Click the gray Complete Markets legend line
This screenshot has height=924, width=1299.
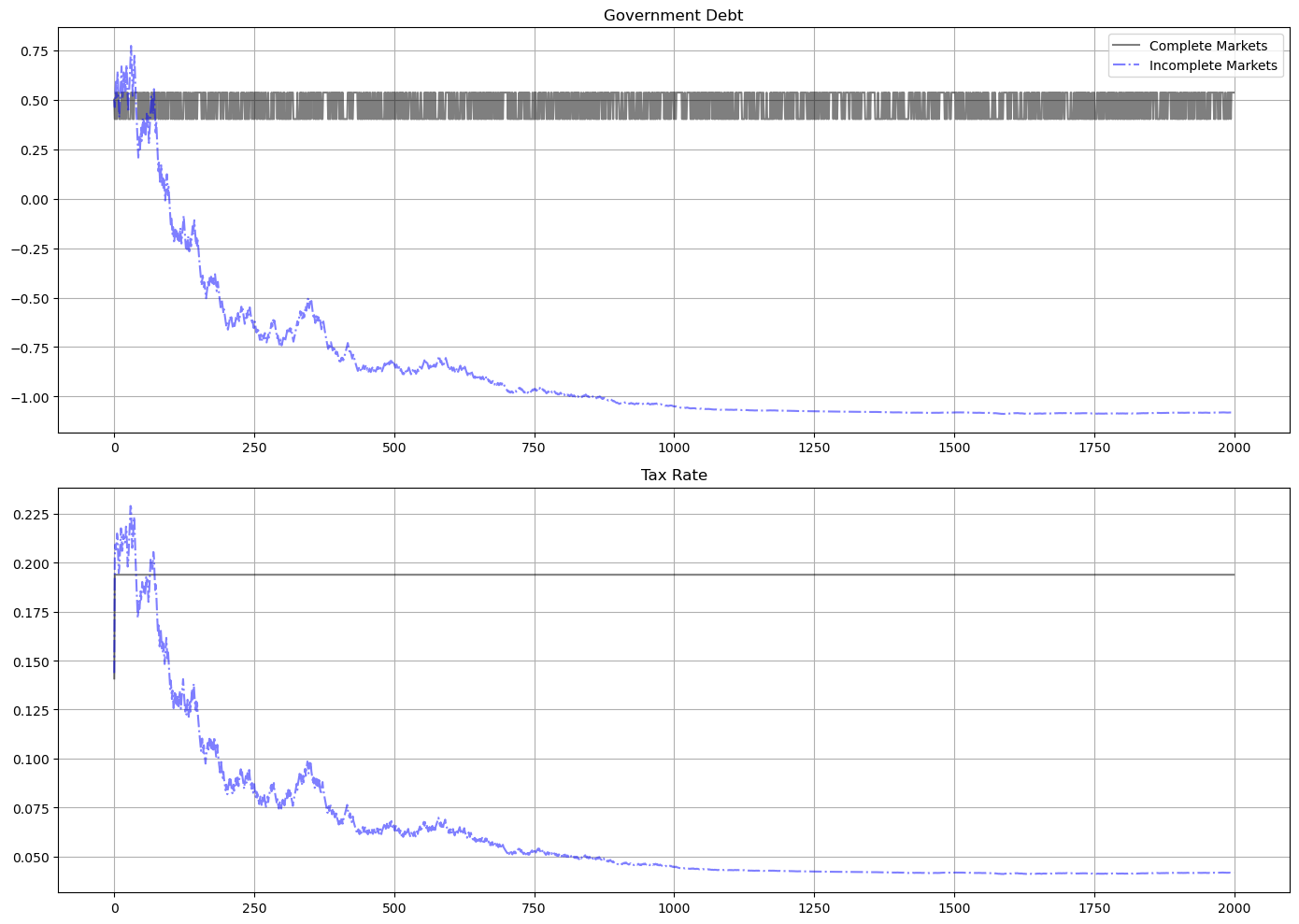[1127, 46]
